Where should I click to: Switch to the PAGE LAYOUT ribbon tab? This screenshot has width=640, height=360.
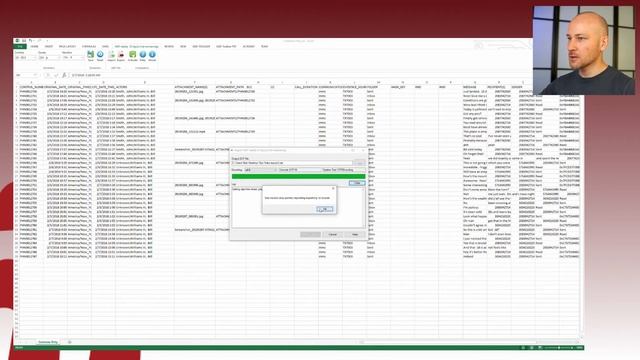tap(67, 47)
